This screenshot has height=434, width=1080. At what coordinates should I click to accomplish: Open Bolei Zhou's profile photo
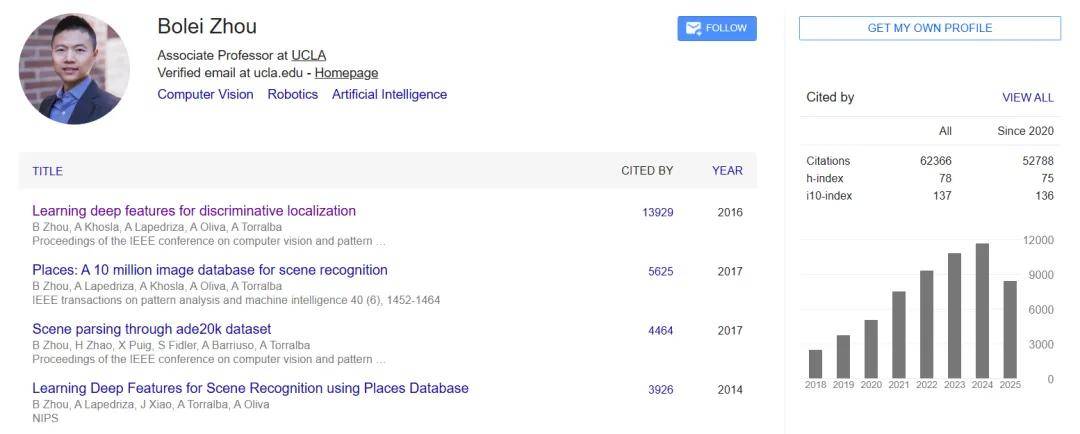74,69
